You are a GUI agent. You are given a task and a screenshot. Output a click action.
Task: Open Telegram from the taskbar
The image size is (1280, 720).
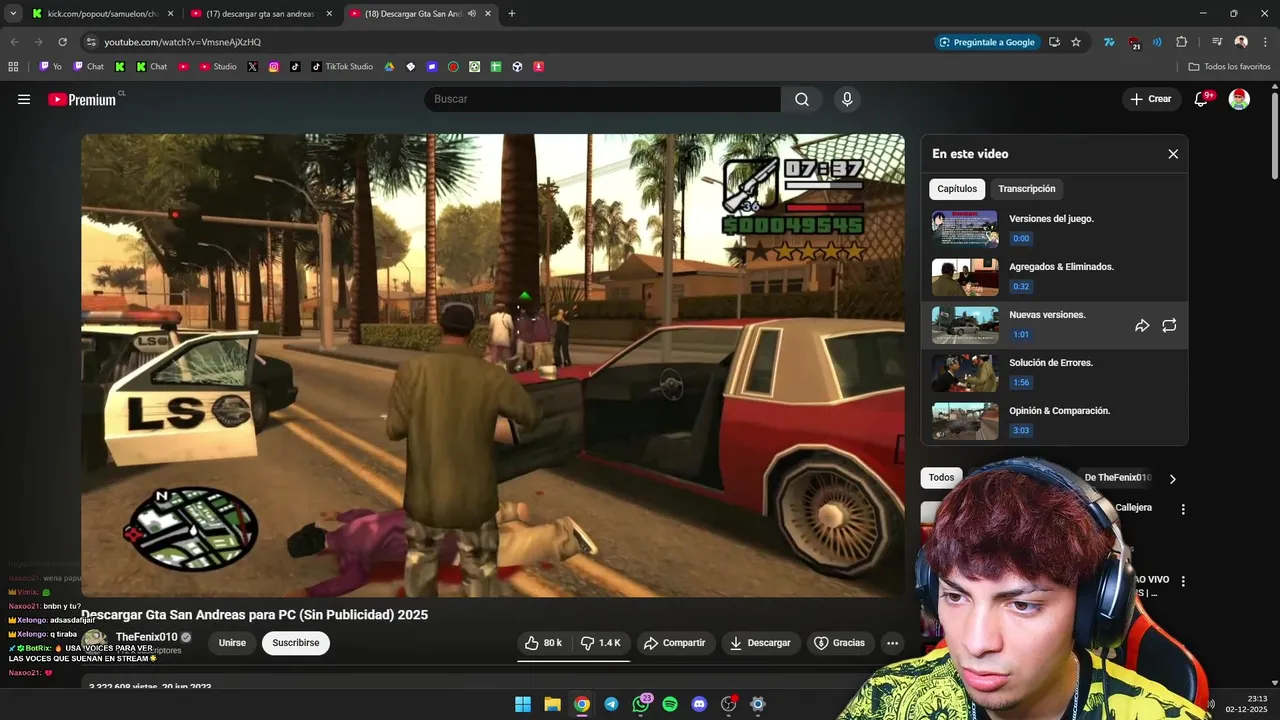point(611,704)
